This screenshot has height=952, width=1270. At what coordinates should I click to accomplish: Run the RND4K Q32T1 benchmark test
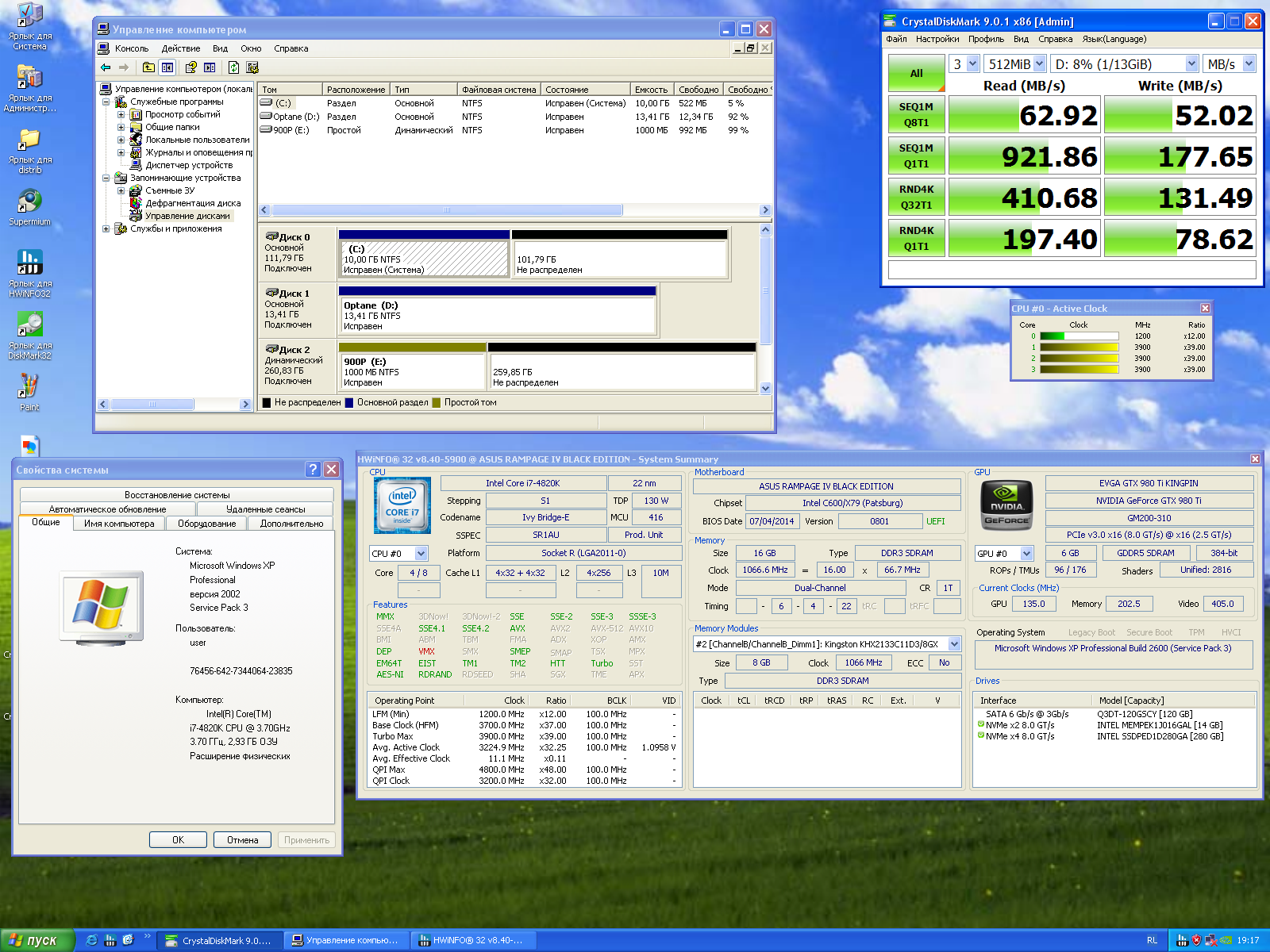[x=916, y=197]
